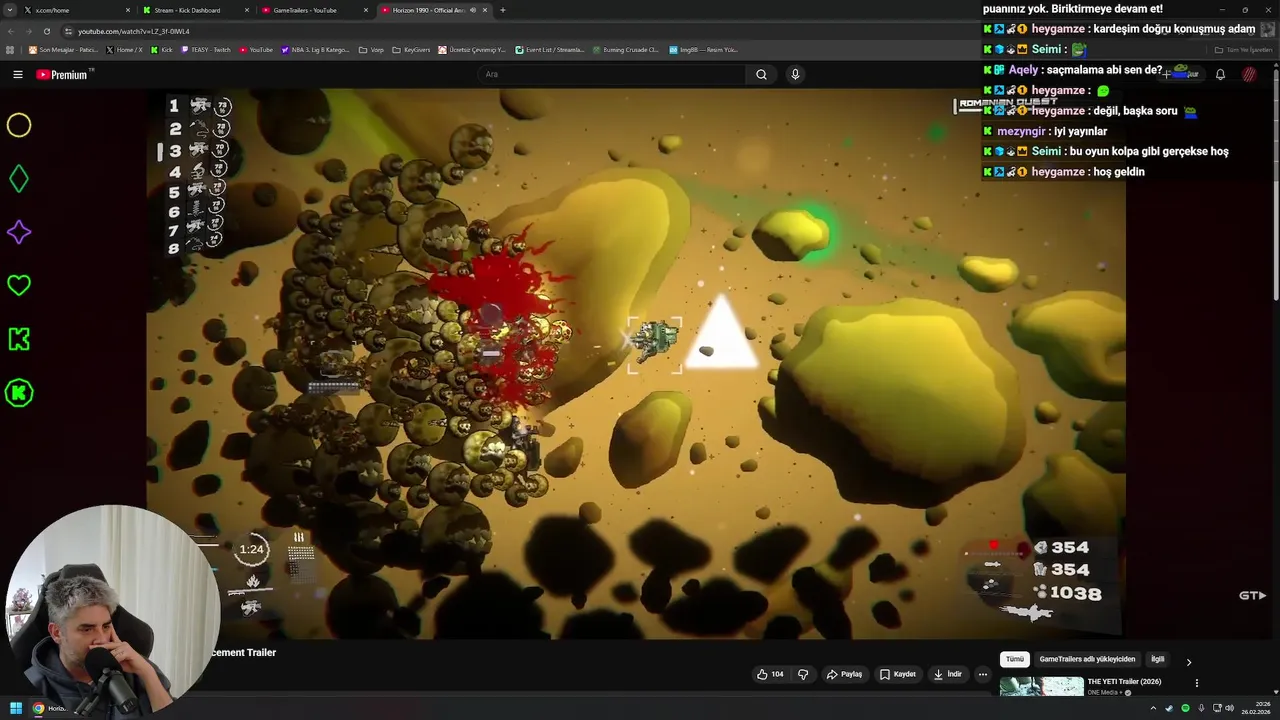Reload the page in the browser

[x=46, y=31]
